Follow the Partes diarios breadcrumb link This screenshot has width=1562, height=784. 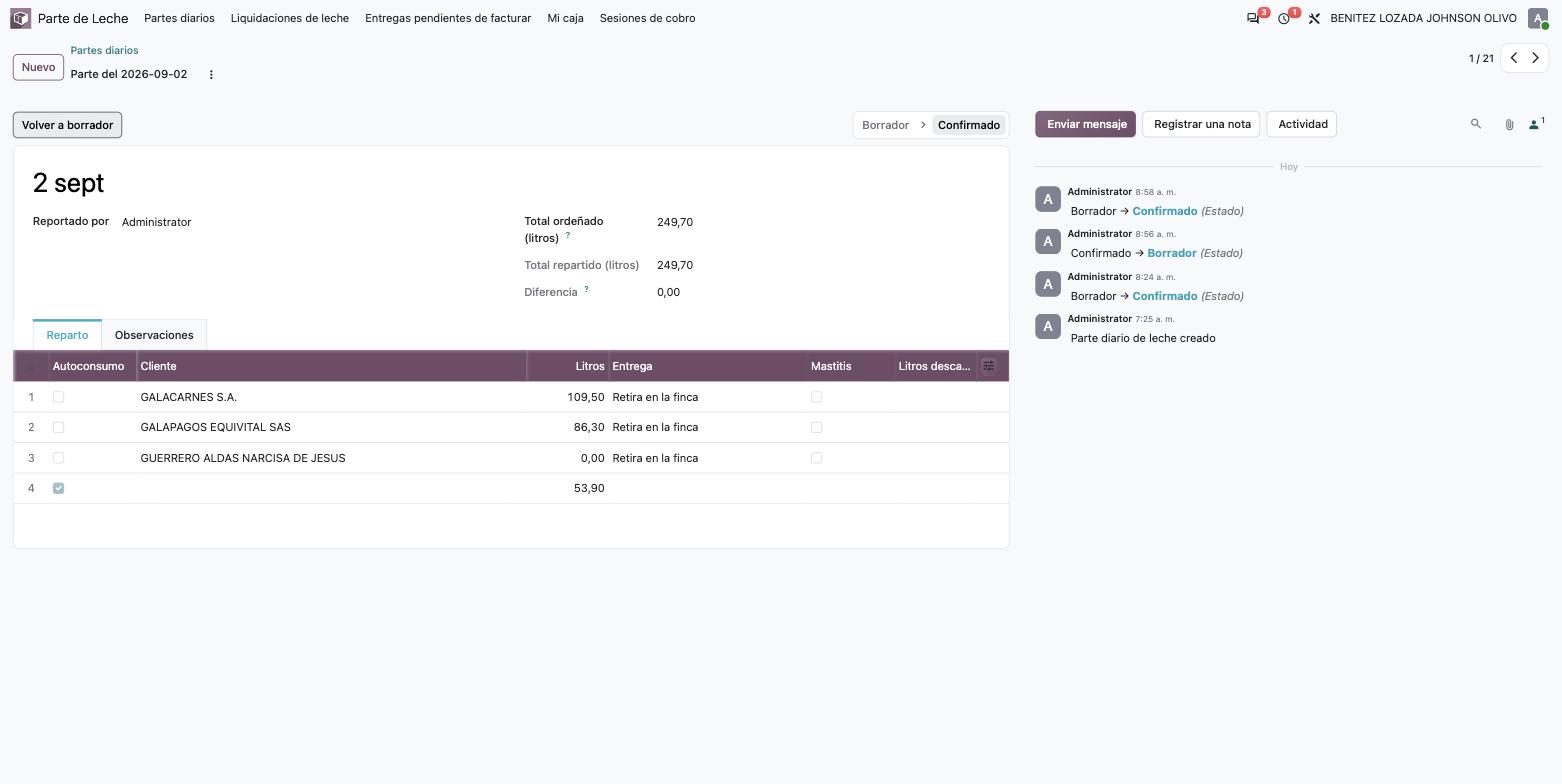[104, 50]
